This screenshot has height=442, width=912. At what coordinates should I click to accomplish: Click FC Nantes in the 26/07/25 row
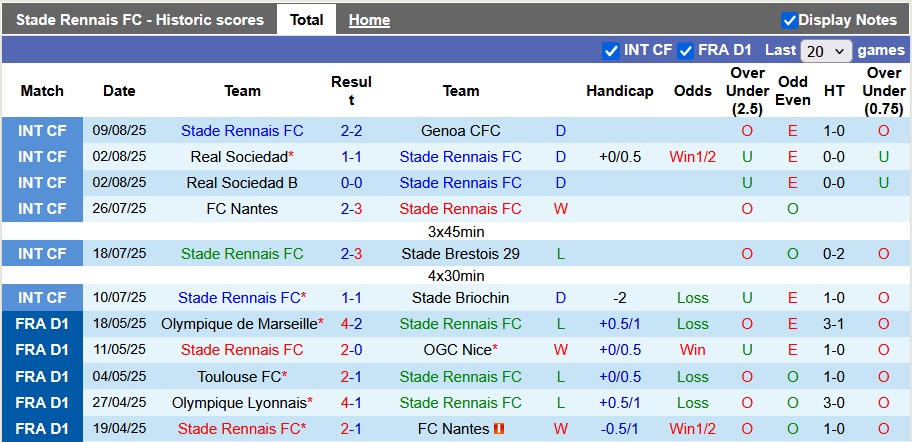click(x=242, y=209)
